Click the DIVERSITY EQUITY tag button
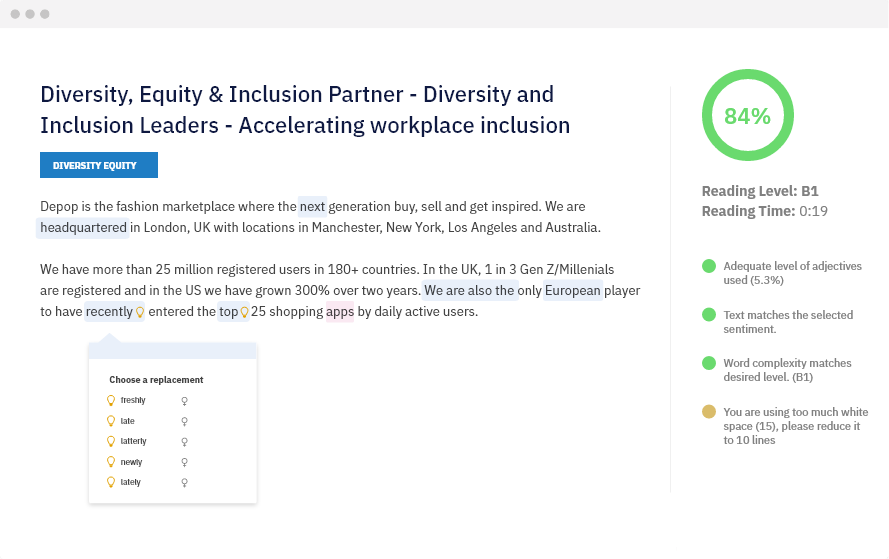 tap(99, 165)
